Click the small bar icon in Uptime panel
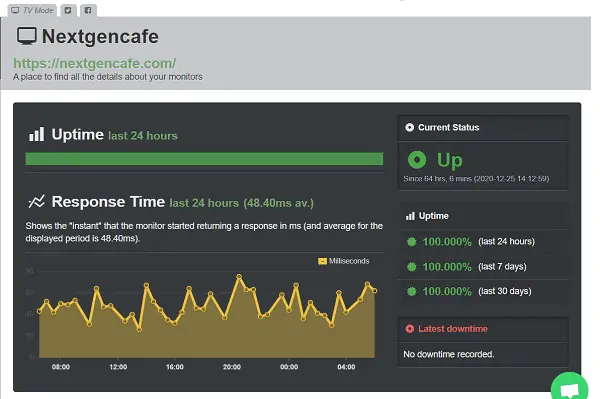600x399 pixels. pos(410,216)
